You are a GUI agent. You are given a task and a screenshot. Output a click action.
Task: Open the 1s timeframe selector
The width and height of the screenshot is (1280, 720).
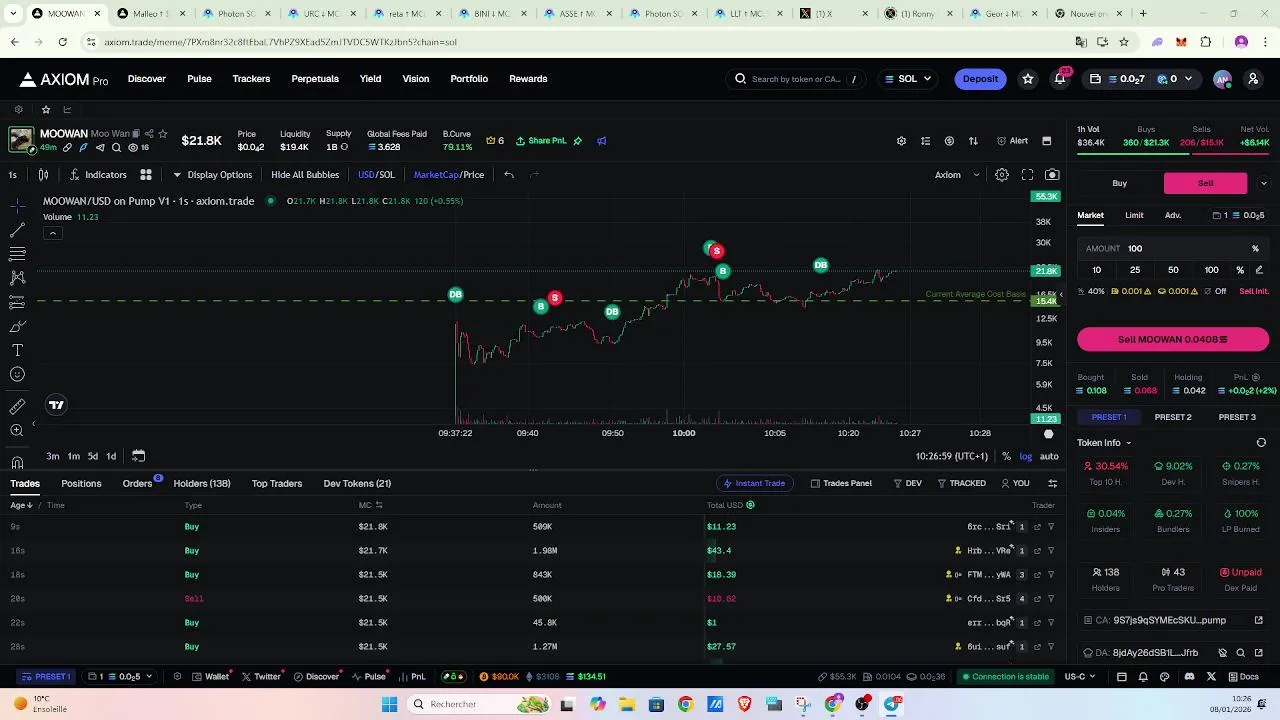[12, 175]
